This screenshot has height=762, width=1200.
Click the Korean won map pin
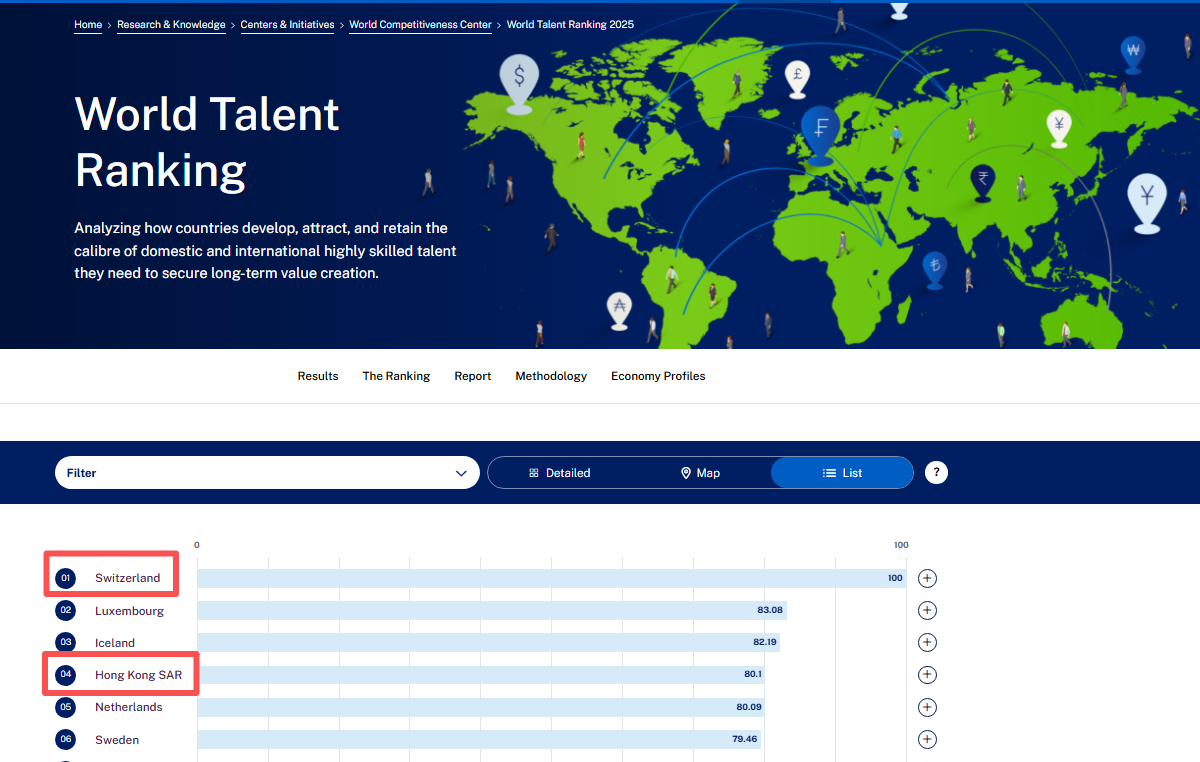coord(1132,51)
